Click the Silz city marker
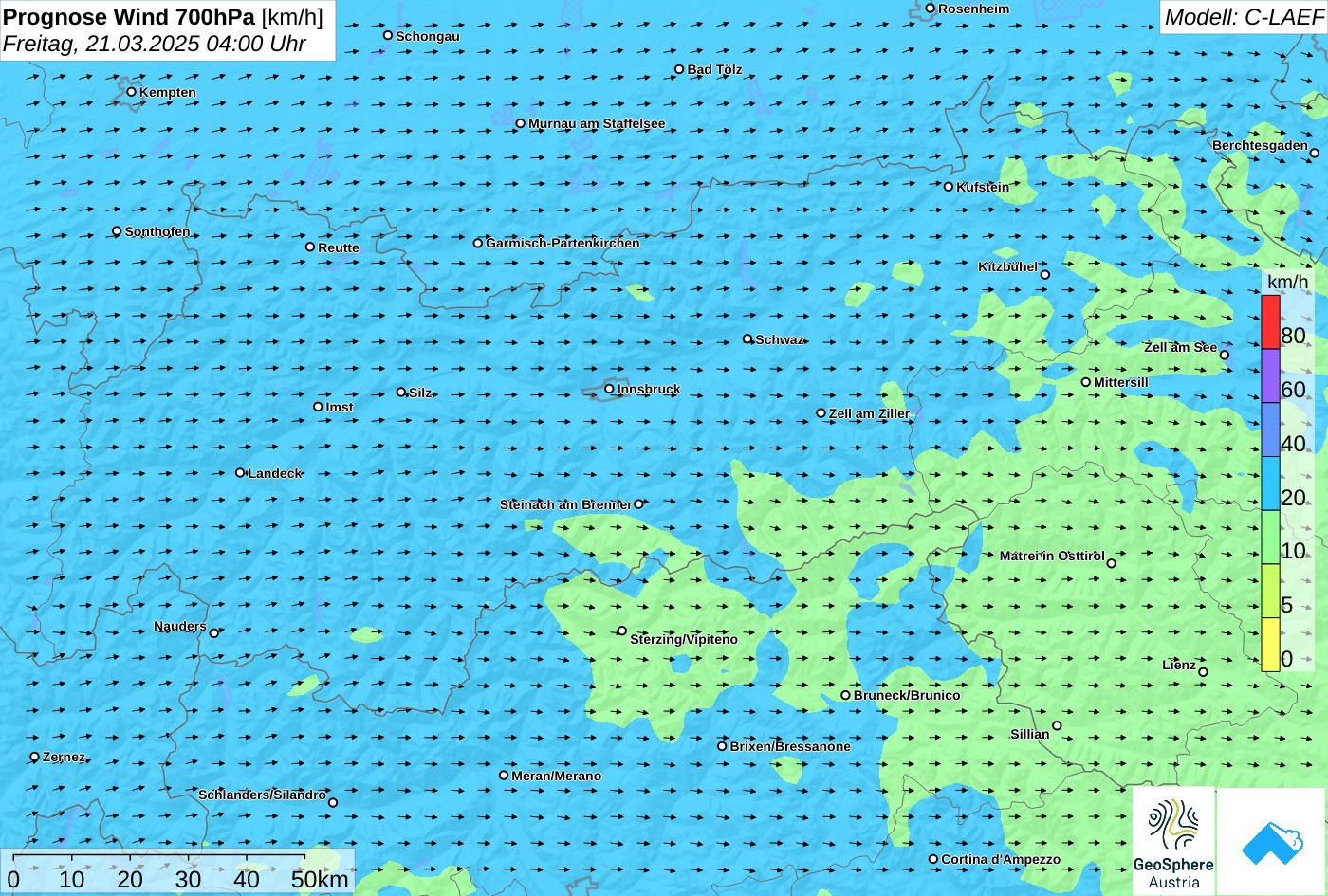This screenshot has width=1328, height=896. (x=400, y=392)
